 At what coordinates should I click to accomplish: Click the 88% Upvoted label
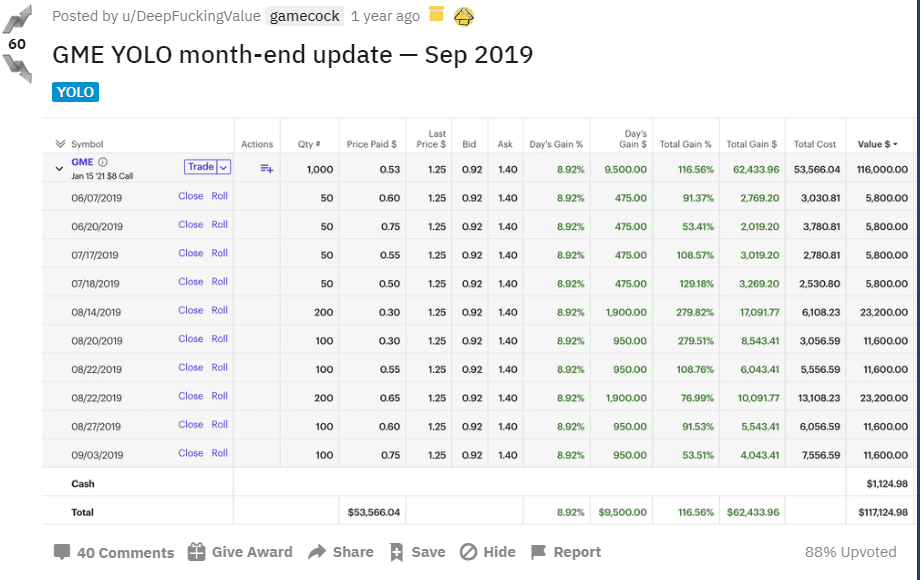pos(850,552)
